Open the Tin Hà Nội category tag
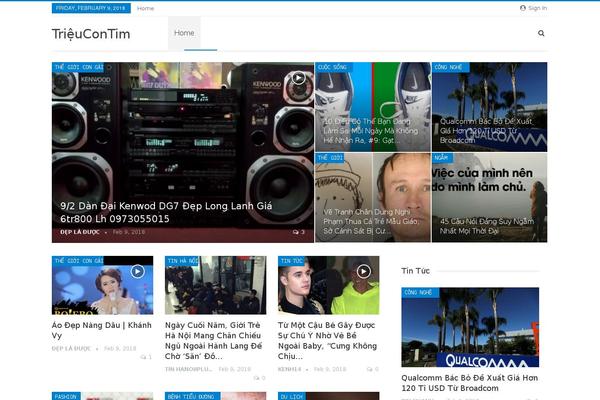Image resolution: width=600 pixels, height=400 pixels. point(183,261)
